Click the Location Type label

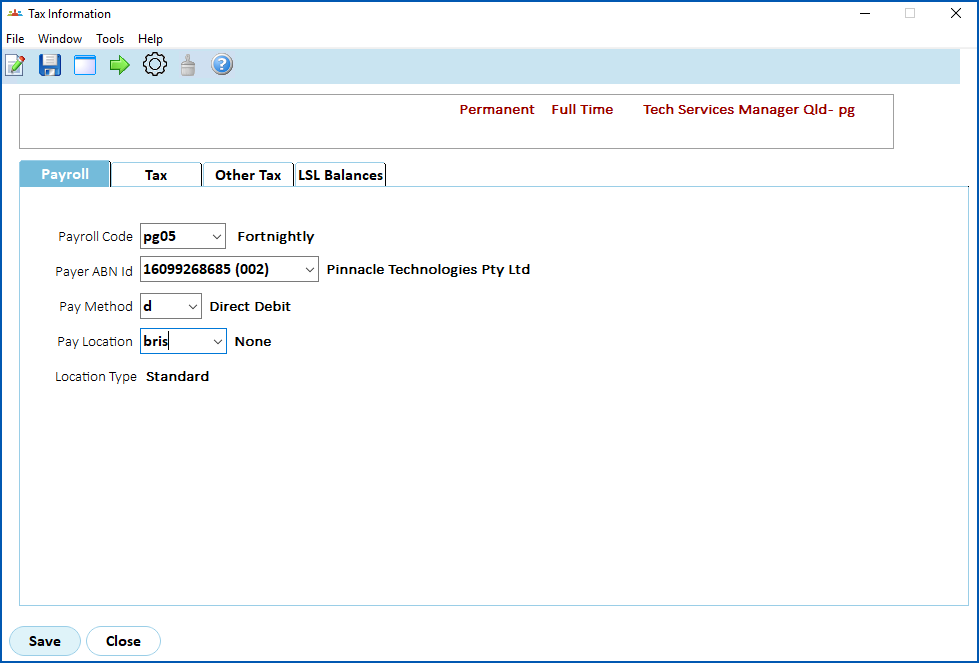tap(96, 376)
